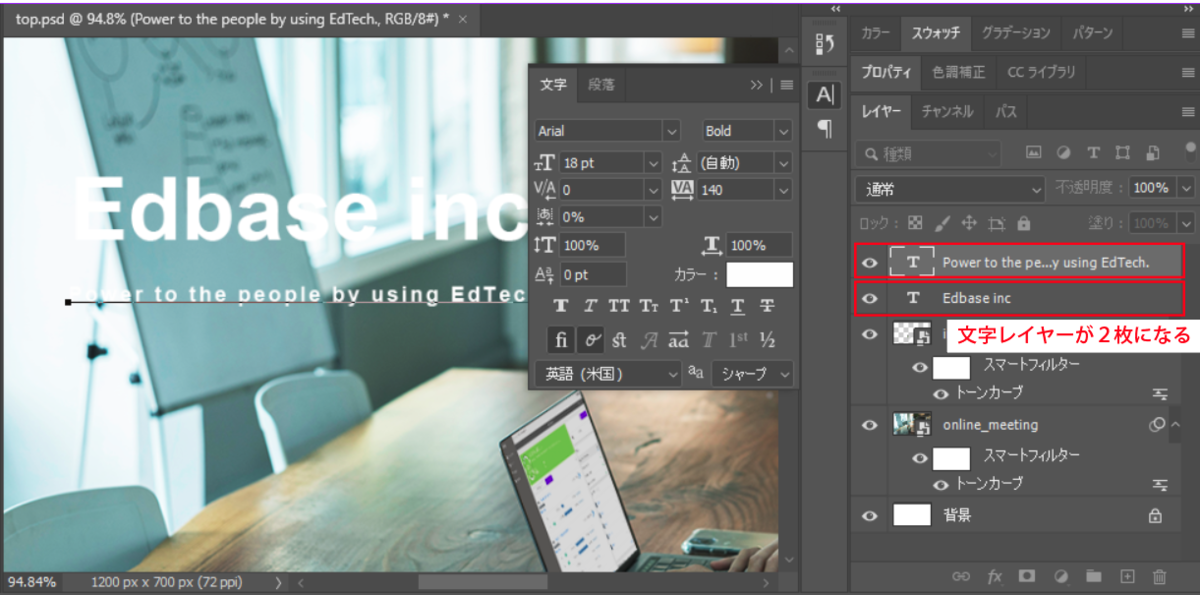Create new fill or adjustment layer
Image resolution: width=1200 pixels, height=595 pixels.
[x=1061, y=576]
